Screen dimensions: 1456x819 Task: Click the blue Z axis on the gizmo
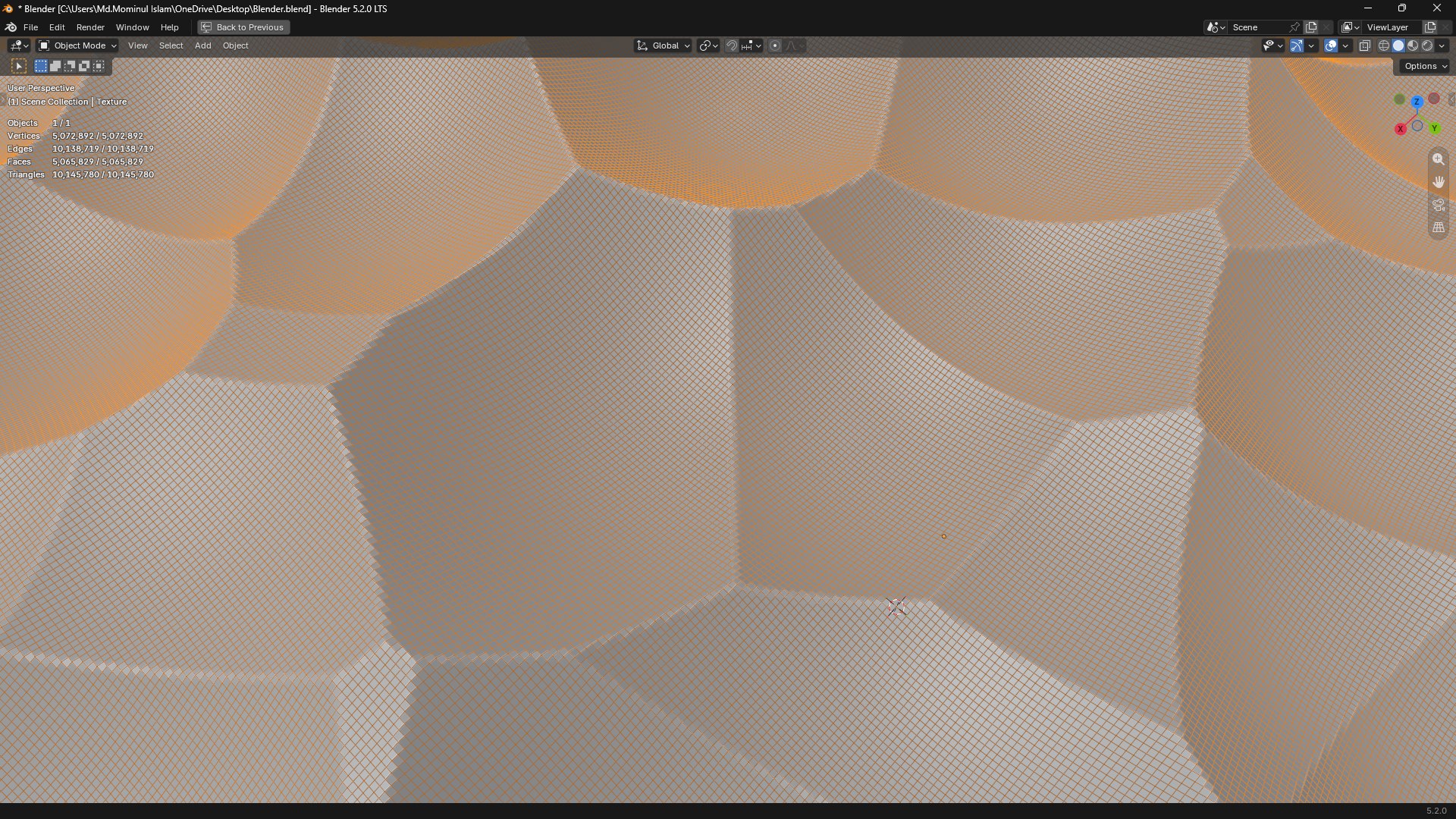point(1417,102)
